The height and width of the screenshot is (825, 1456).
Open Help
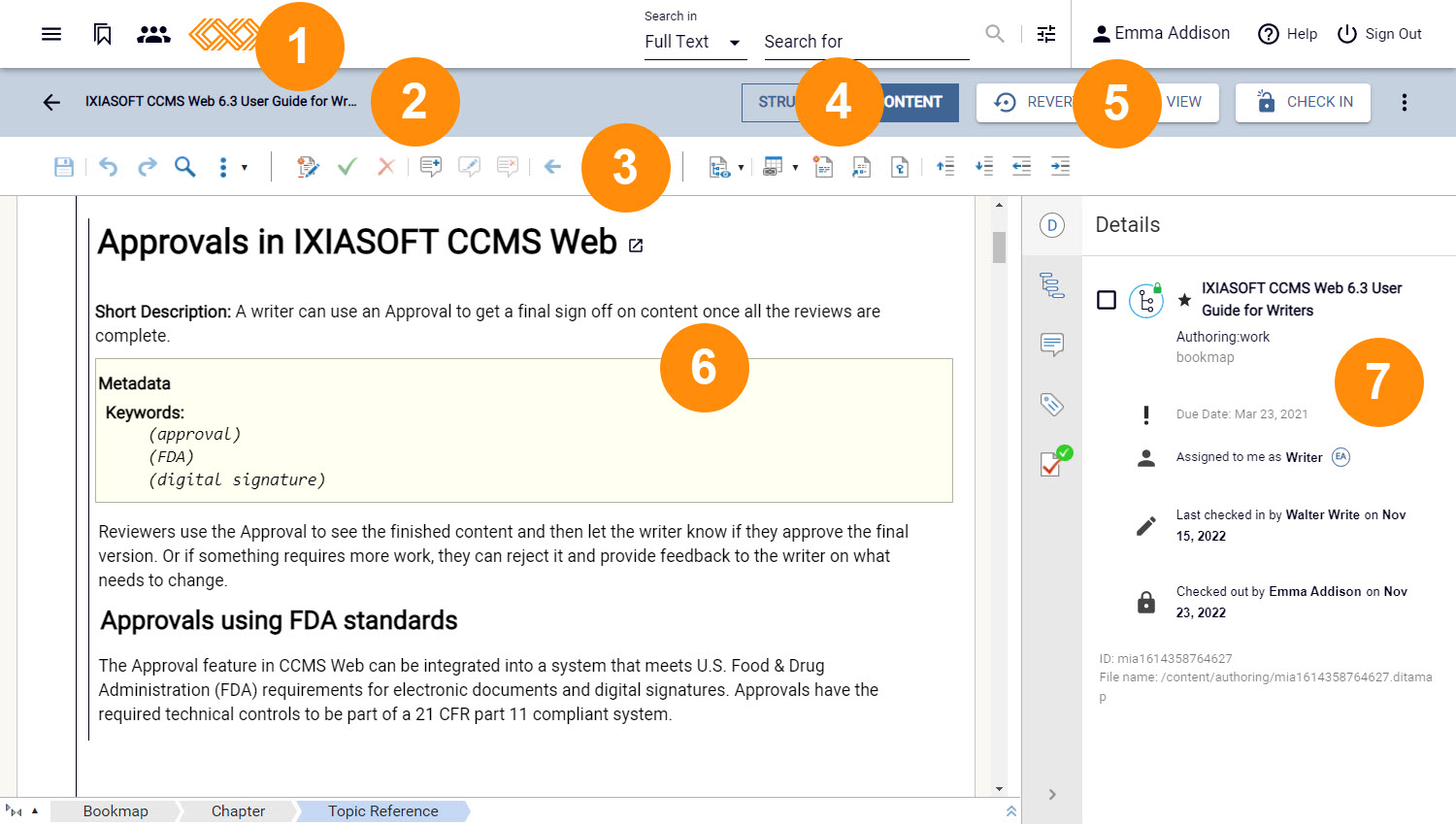[x=1287, y=34]
